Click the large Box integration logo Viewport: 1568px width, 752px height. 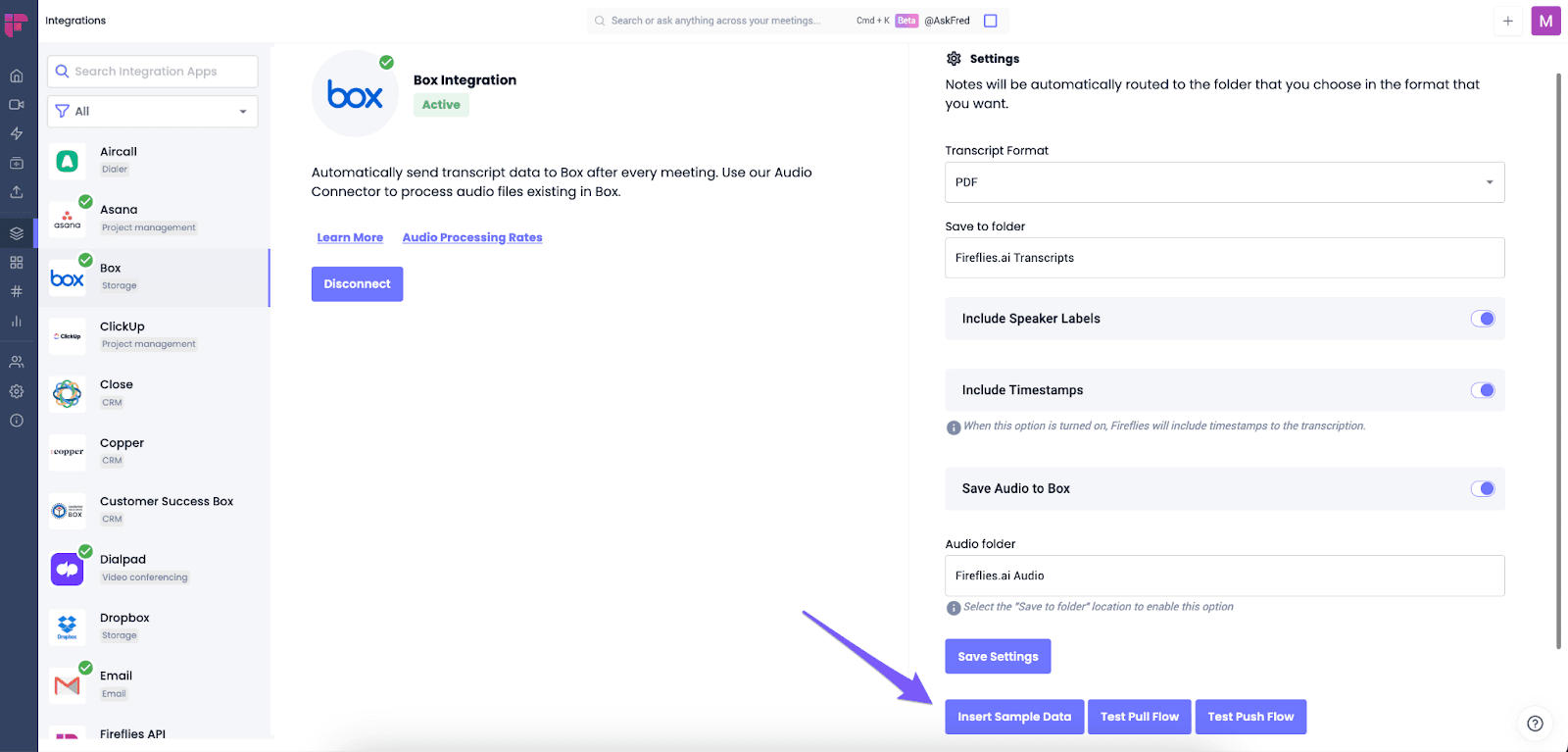coord(355,94)
